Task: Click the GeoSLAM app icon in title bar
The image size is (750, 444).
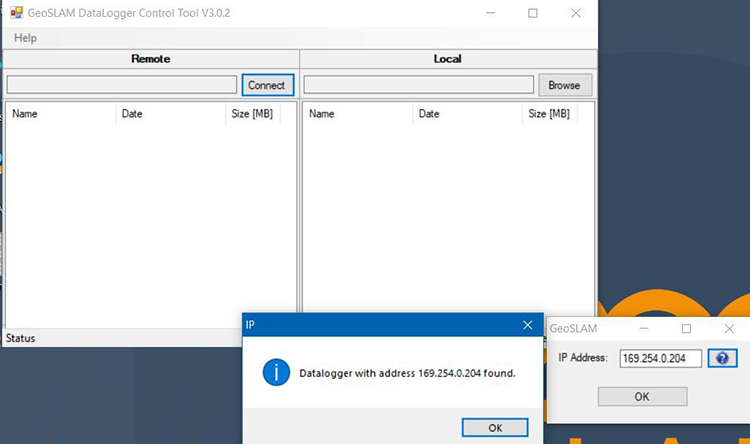Action: click(16, 13)
